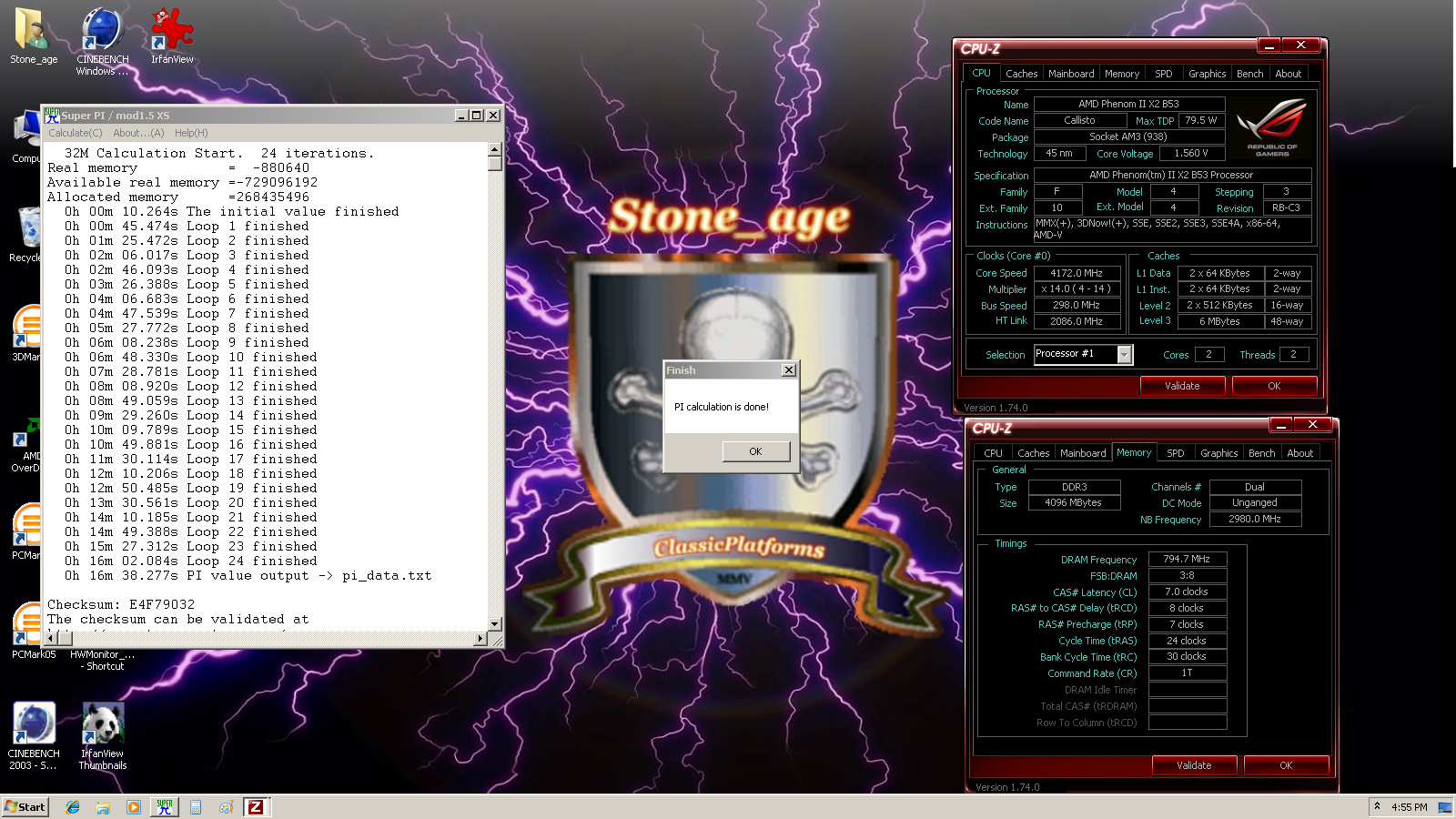Switch to Caches tab in top CPU-Z
The width and height of the screenshot is (1456, 819).
[1021, 74]
